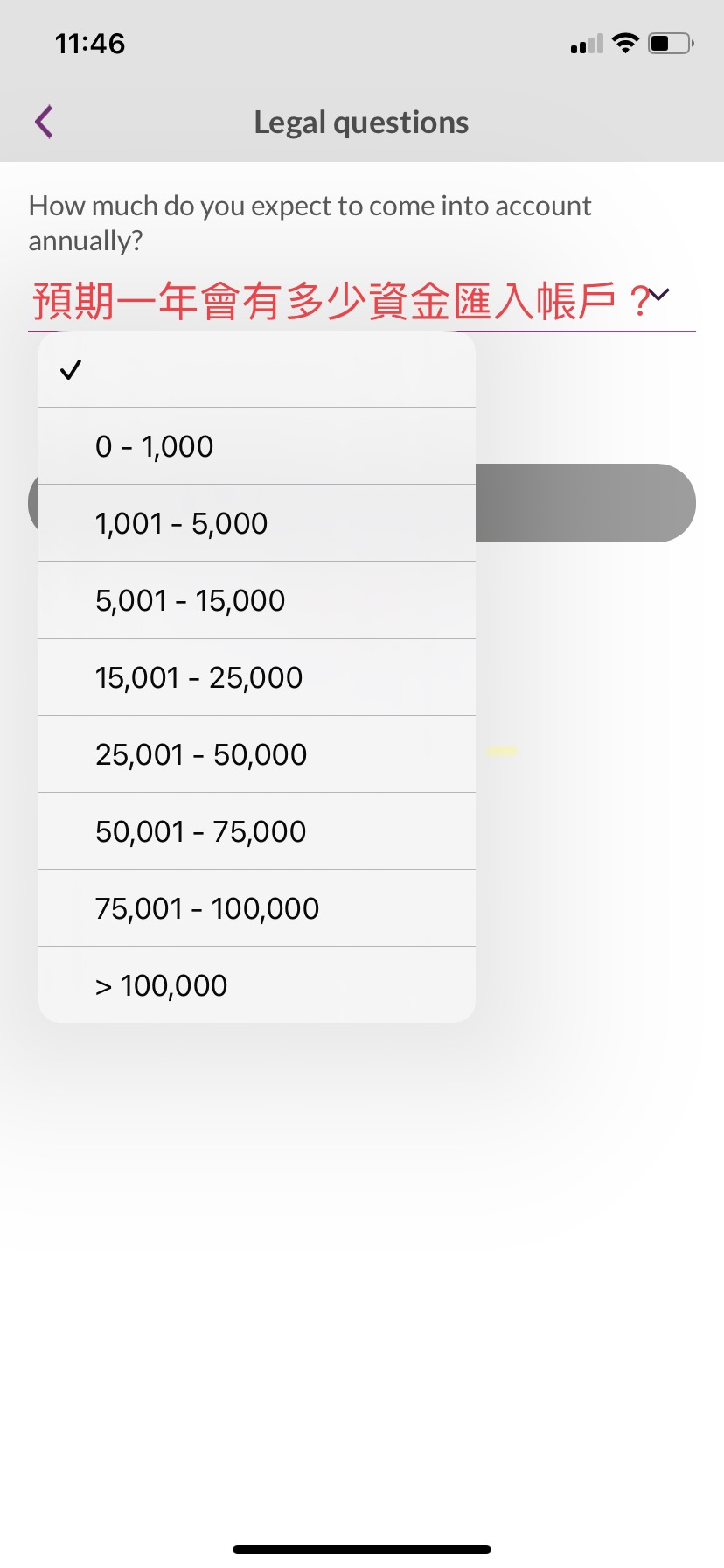Collapse the dropdown via its chevron arrow

click(x=658, y=295)
